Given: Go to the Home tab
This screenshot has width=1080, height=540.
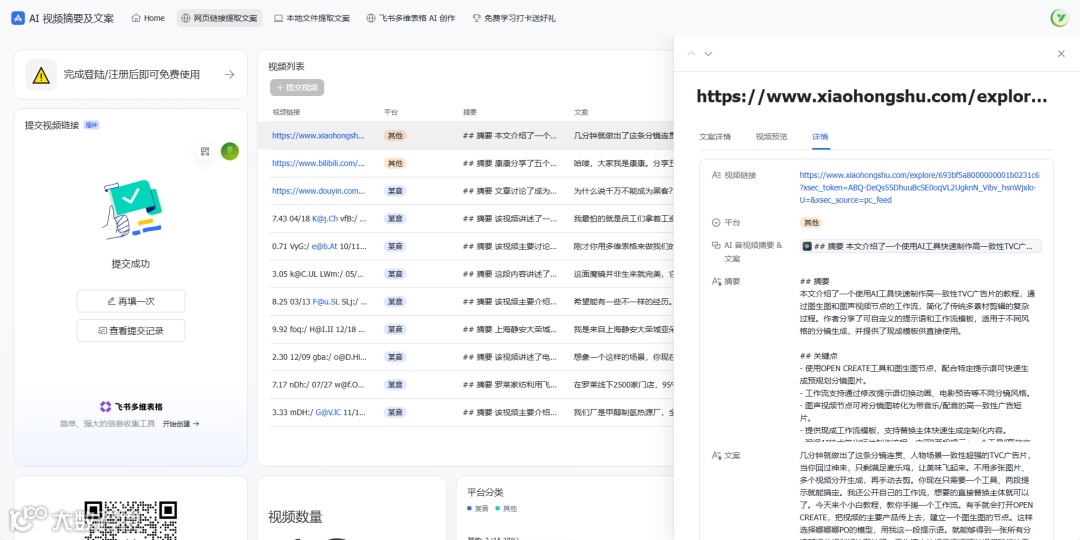Looking at the screenshot, I should point(148,18).
